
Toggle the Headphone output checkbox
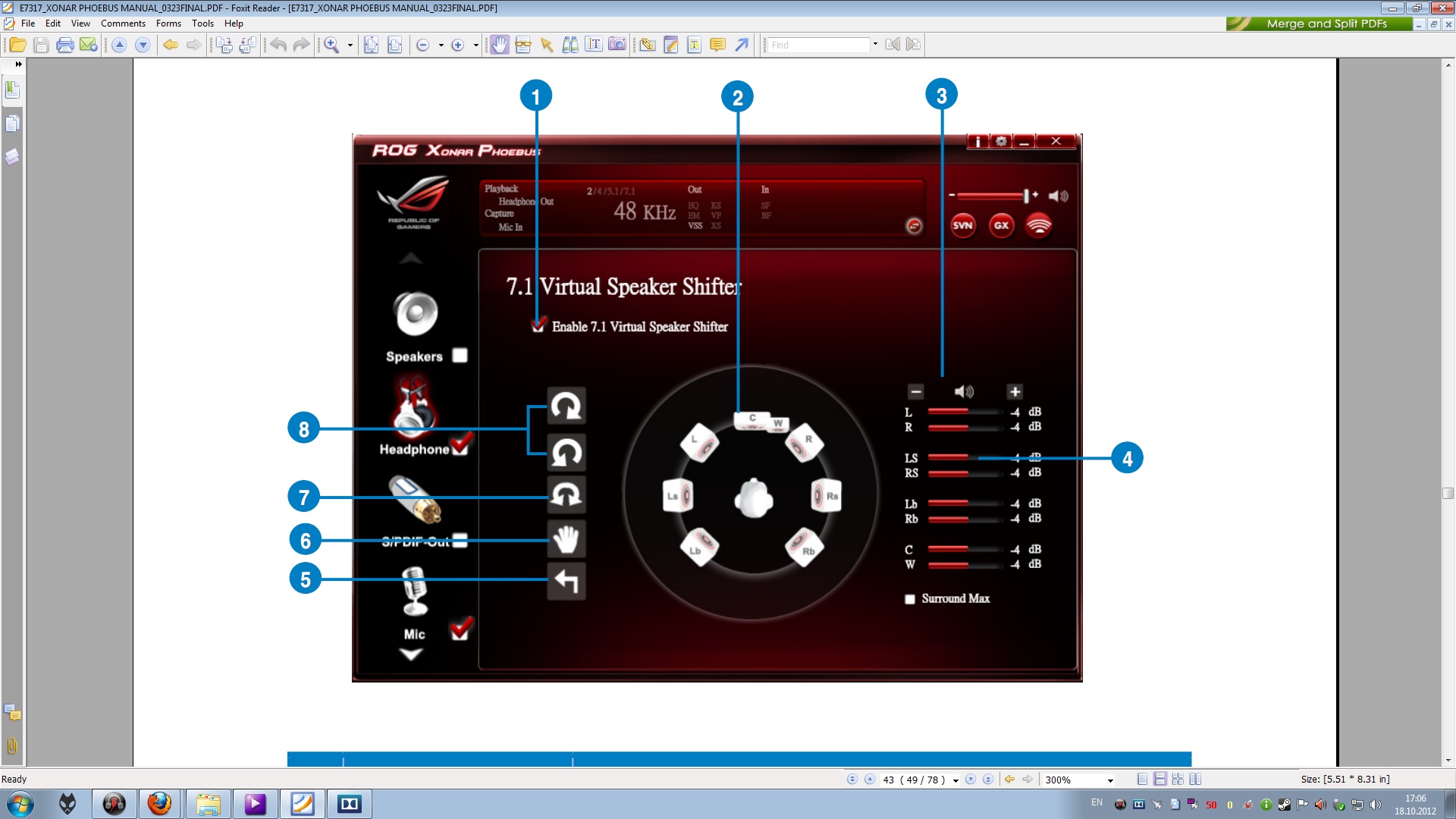461,444
